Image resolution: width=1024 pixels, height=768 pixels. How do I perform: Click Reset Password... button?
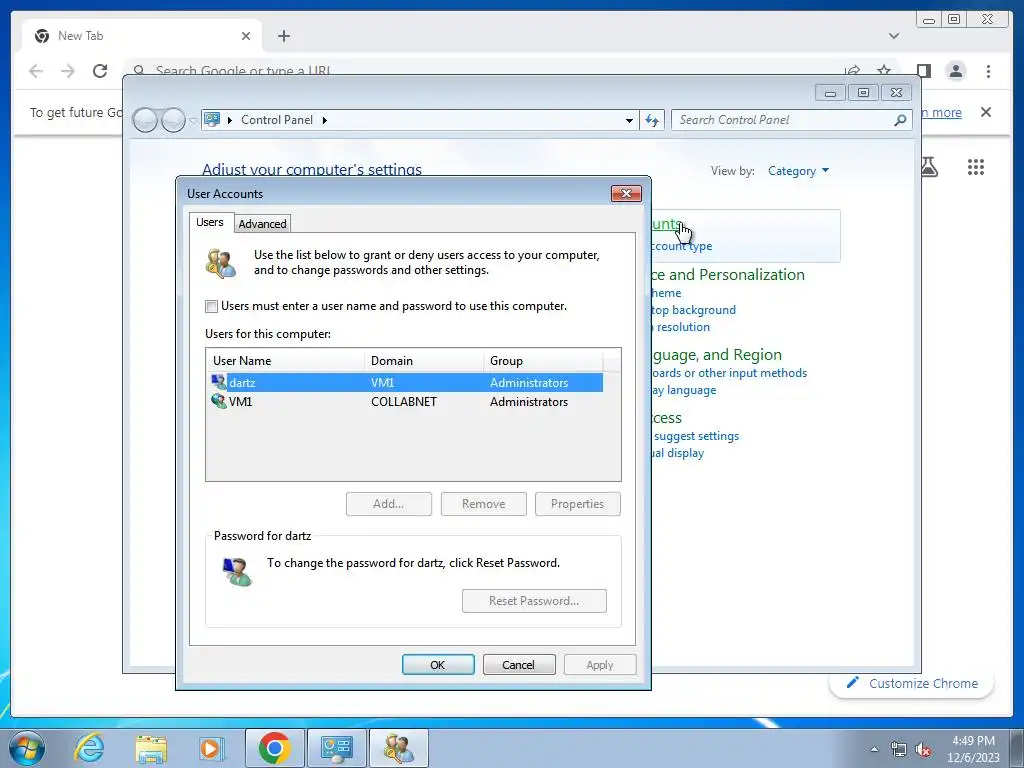[x=534, y=601]
